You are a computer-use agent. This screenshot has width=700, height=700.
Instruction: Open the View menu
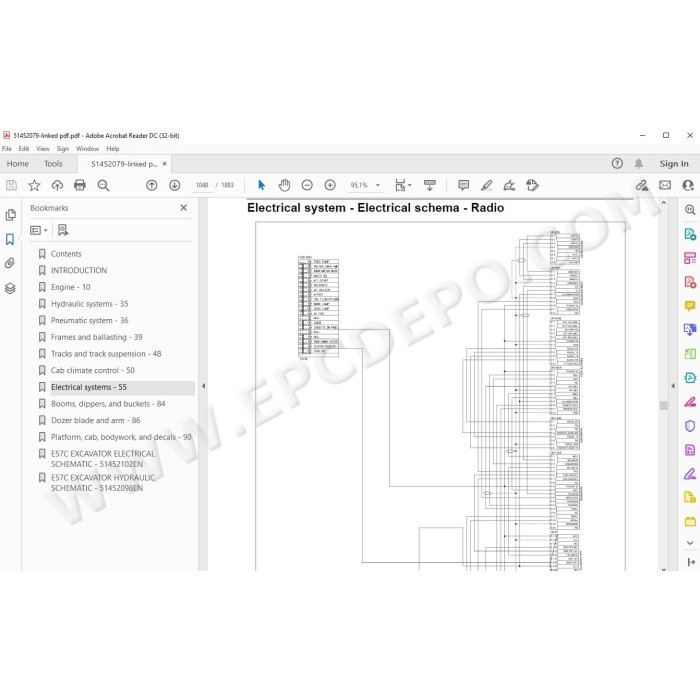click(x=43, y=149)
